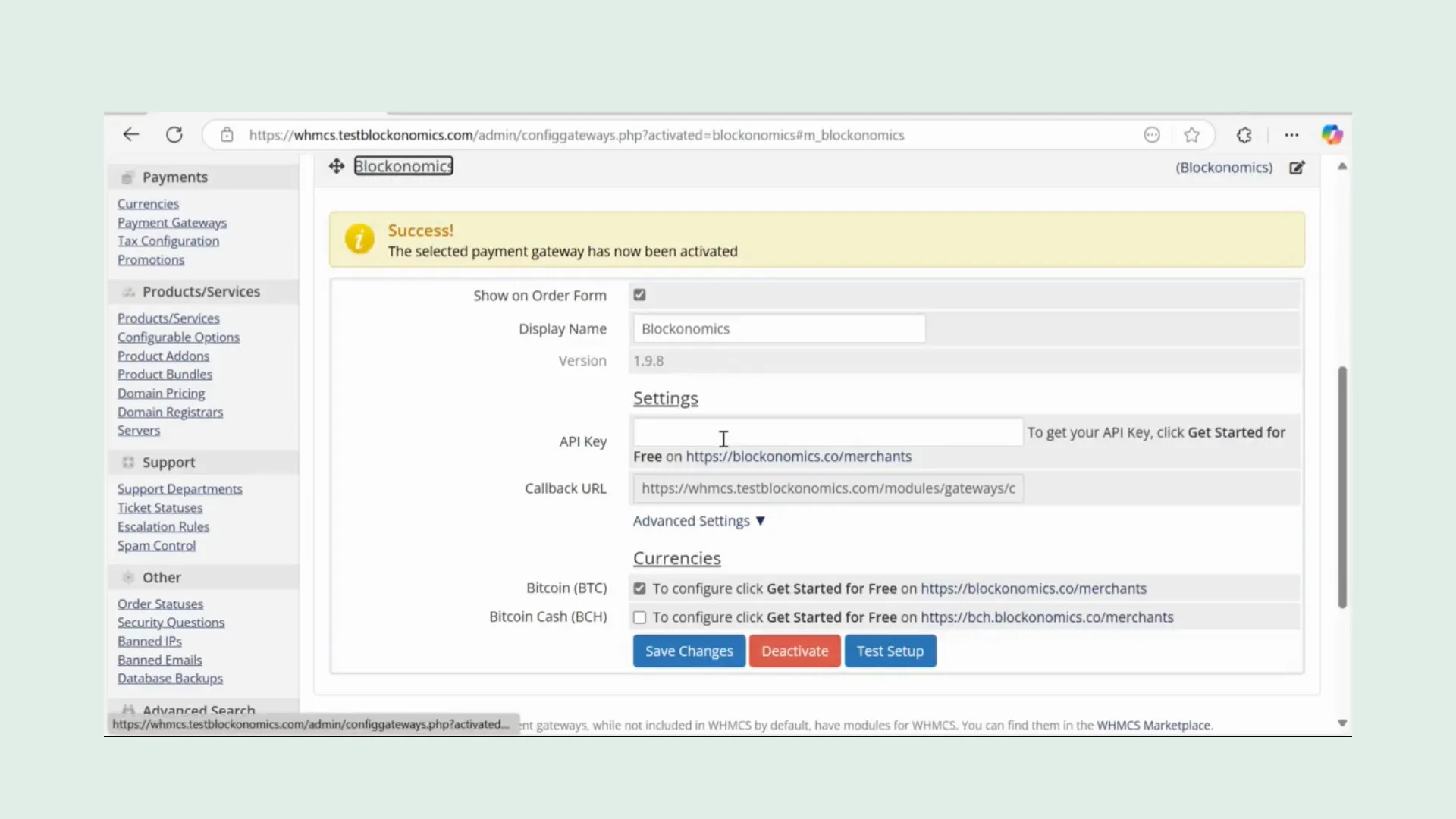Open Banned Emails link
The image size is (1456, 819).
click(x=159, y=661)
